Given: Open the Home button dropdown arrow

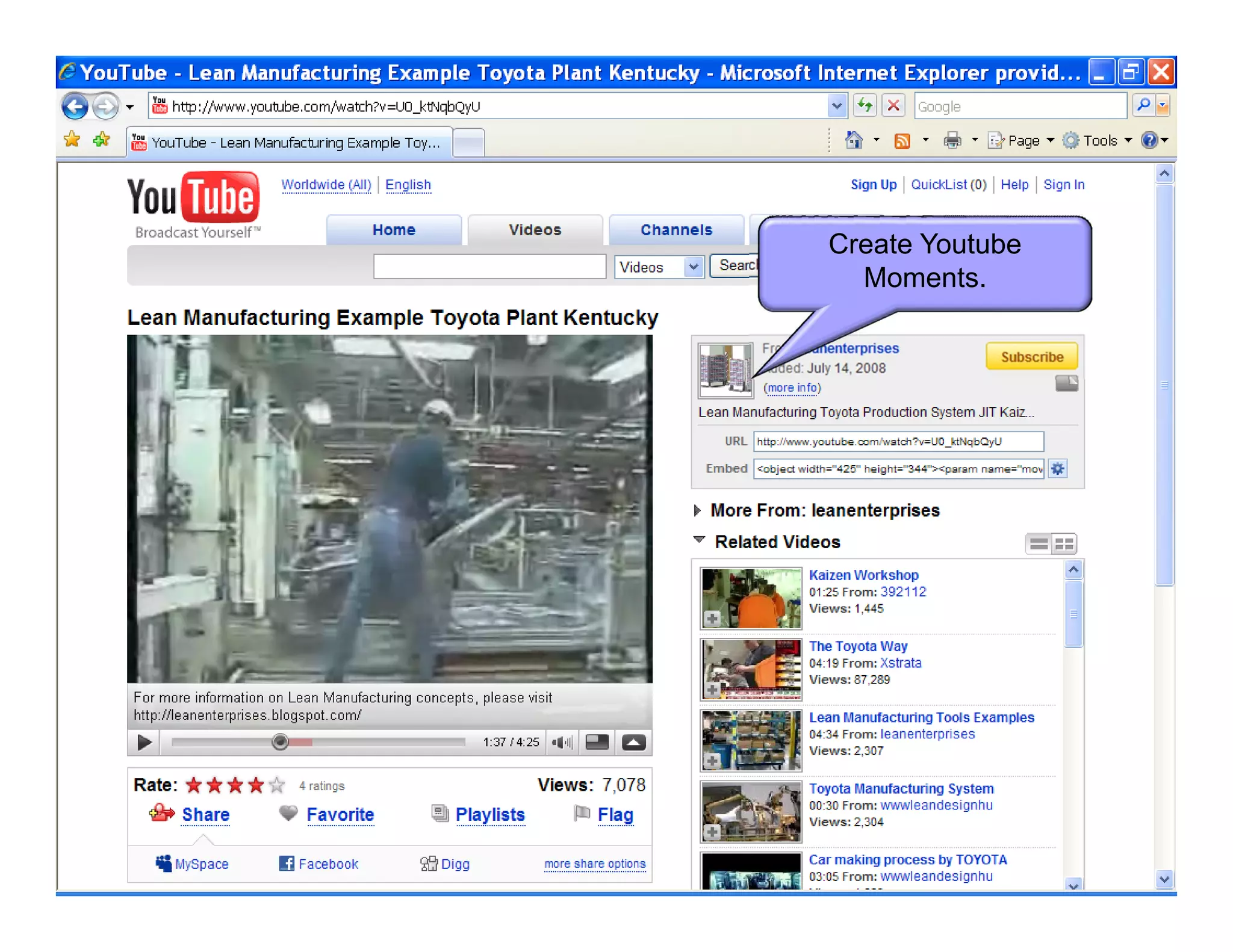Looking at the screenshot, I should [876, 140].
